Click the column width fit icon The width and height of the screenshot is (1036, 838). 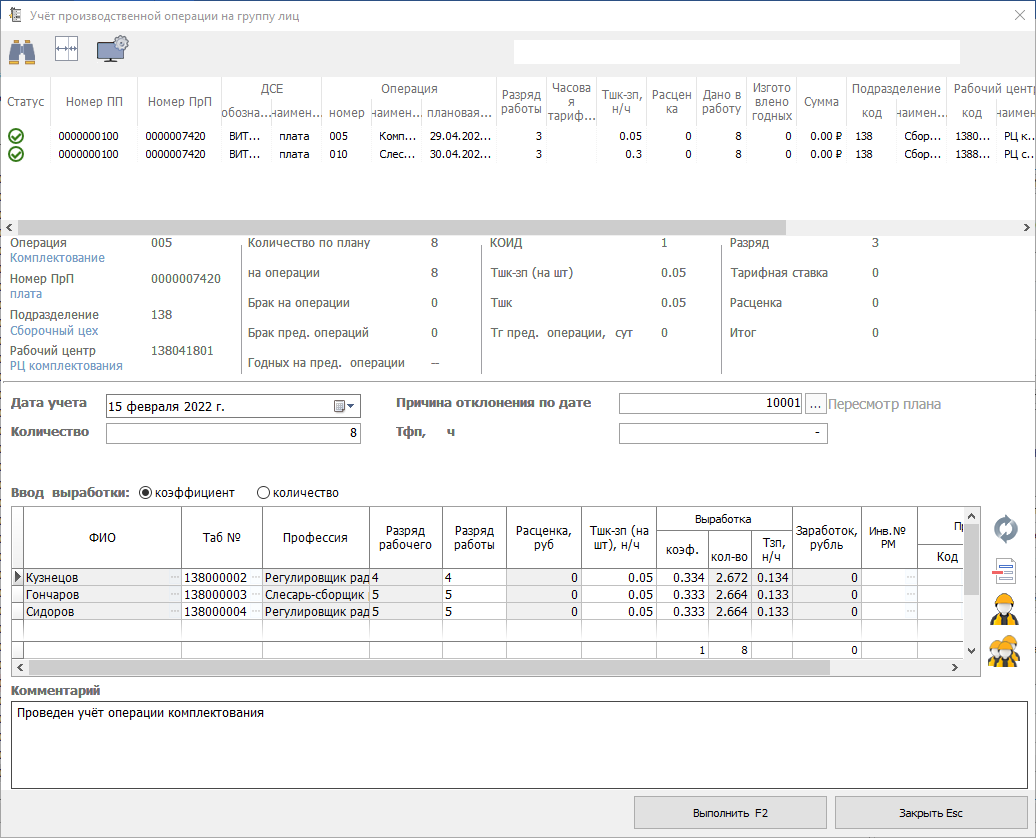click(x=66, y=49)
